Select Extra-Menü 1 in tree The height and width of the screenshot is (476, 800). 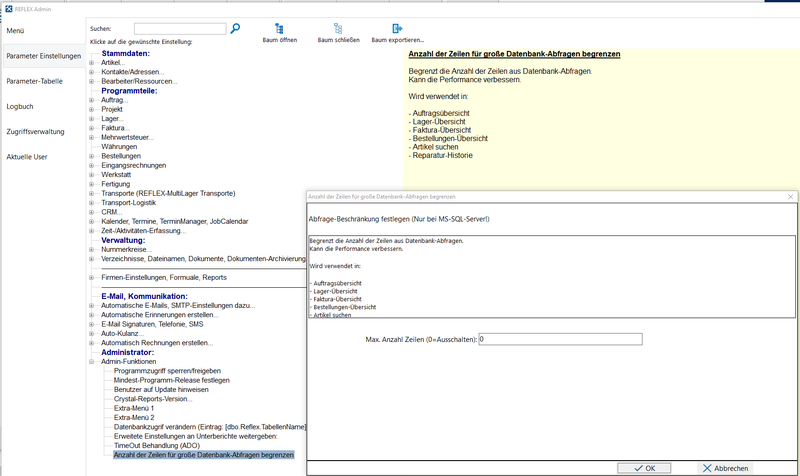point(134,408)
